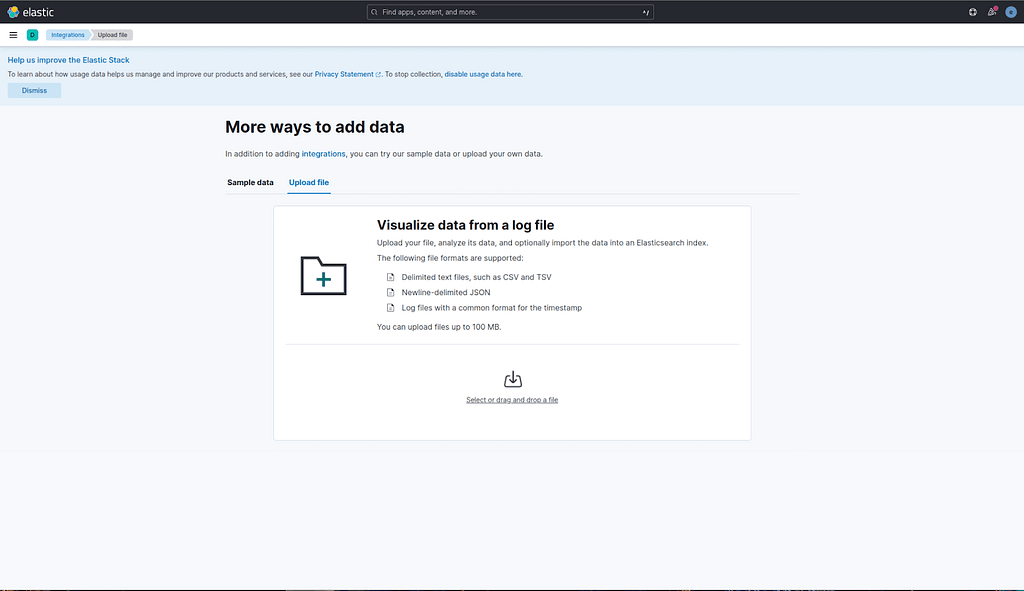1024x591 pixels.
Task: Click You can upload files up to 100 MB text
Action: pyautogui.click(x=439, y=327)
